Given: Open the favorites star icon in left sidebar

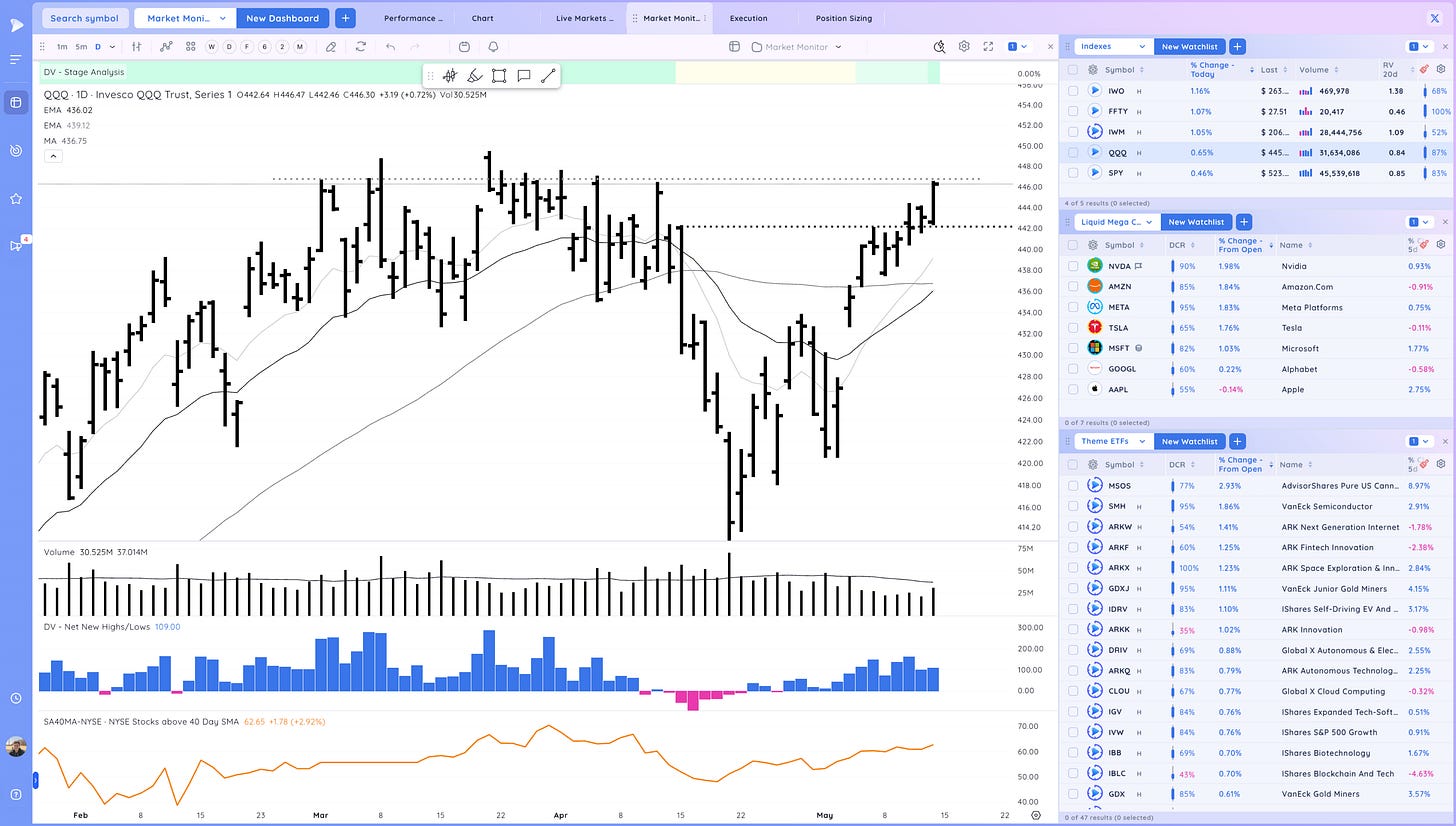Looking at the screenshot, I should [15, 199].
